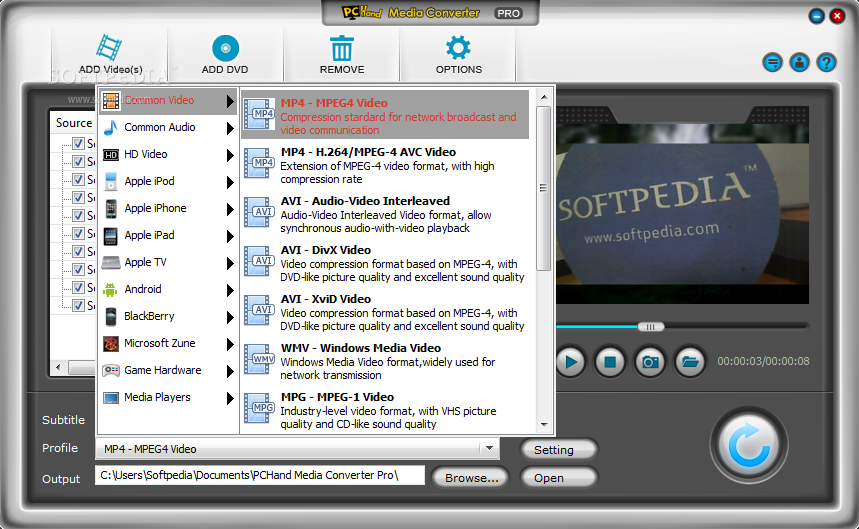859x529 pixels.
Task: Expand the BlackBerry submenu arrow
Action: [230, 317]
